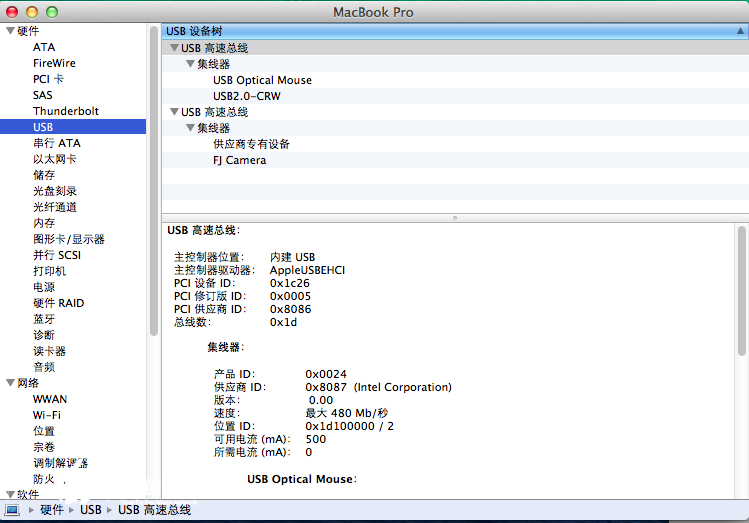Screen dimensions: 749x523
Task: Collapse the second 集线器 hub node
Action: pyautogui.click(x=189, y=128)
